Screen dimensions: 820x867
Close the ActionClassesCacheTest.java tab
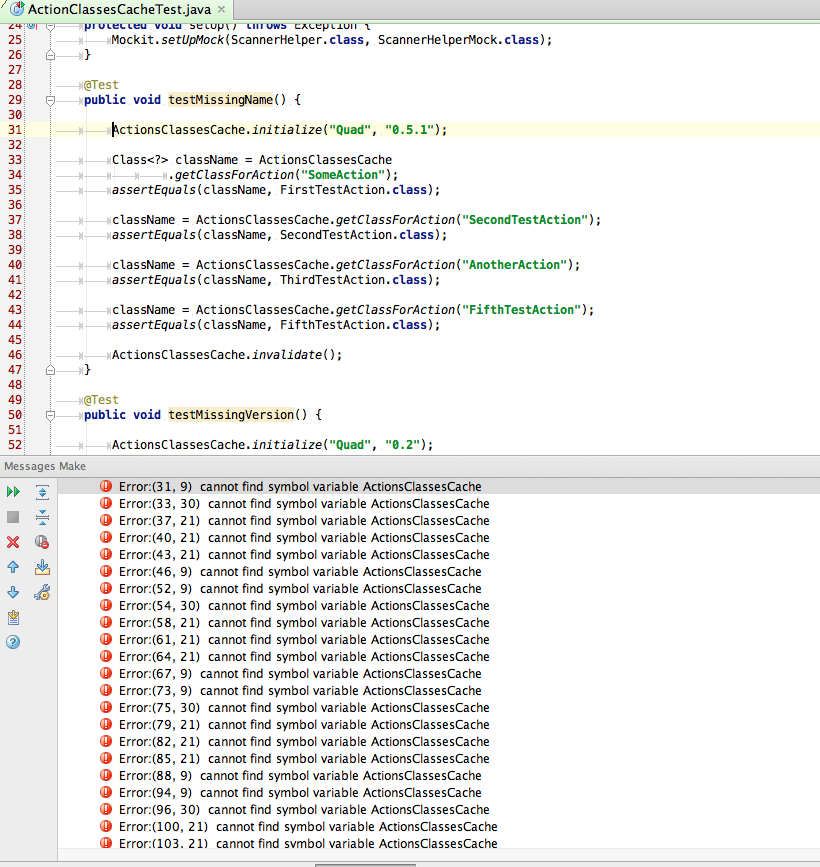pos(221,9)
